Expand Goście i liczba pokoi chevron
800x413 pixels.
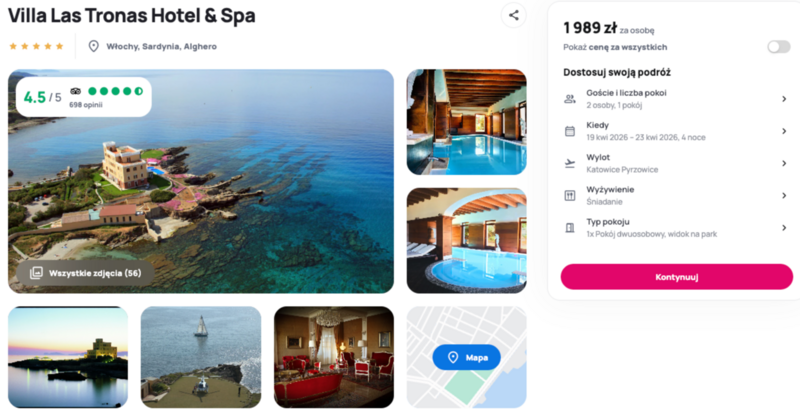point(784,99)
